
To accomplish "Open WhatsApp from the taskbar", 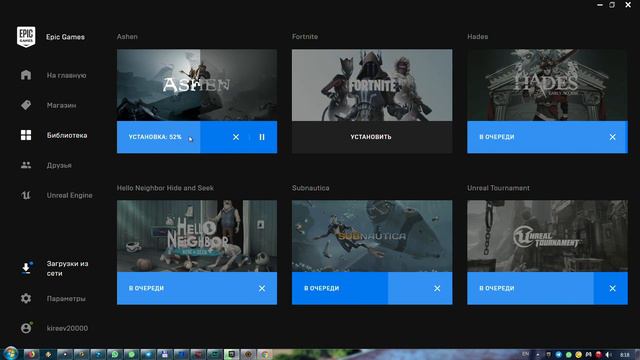I will [x=115, y=354].
